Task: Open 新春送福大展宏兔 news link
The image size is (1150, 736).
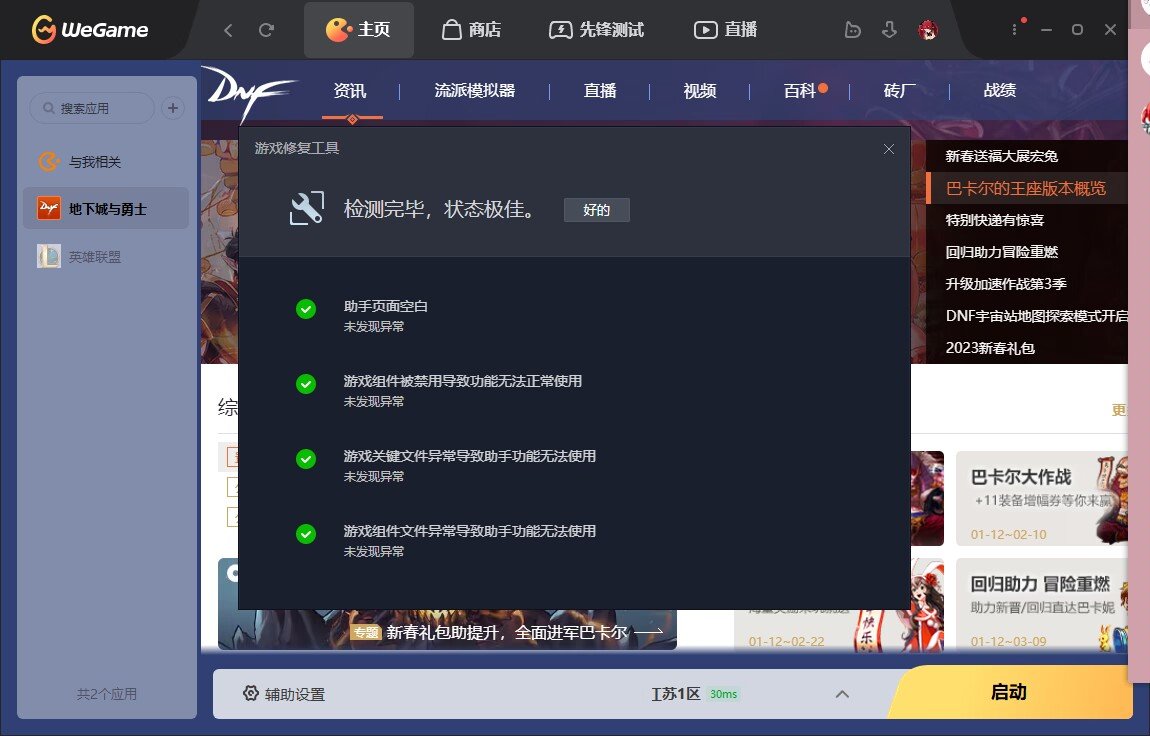Action: point(1002,156)
